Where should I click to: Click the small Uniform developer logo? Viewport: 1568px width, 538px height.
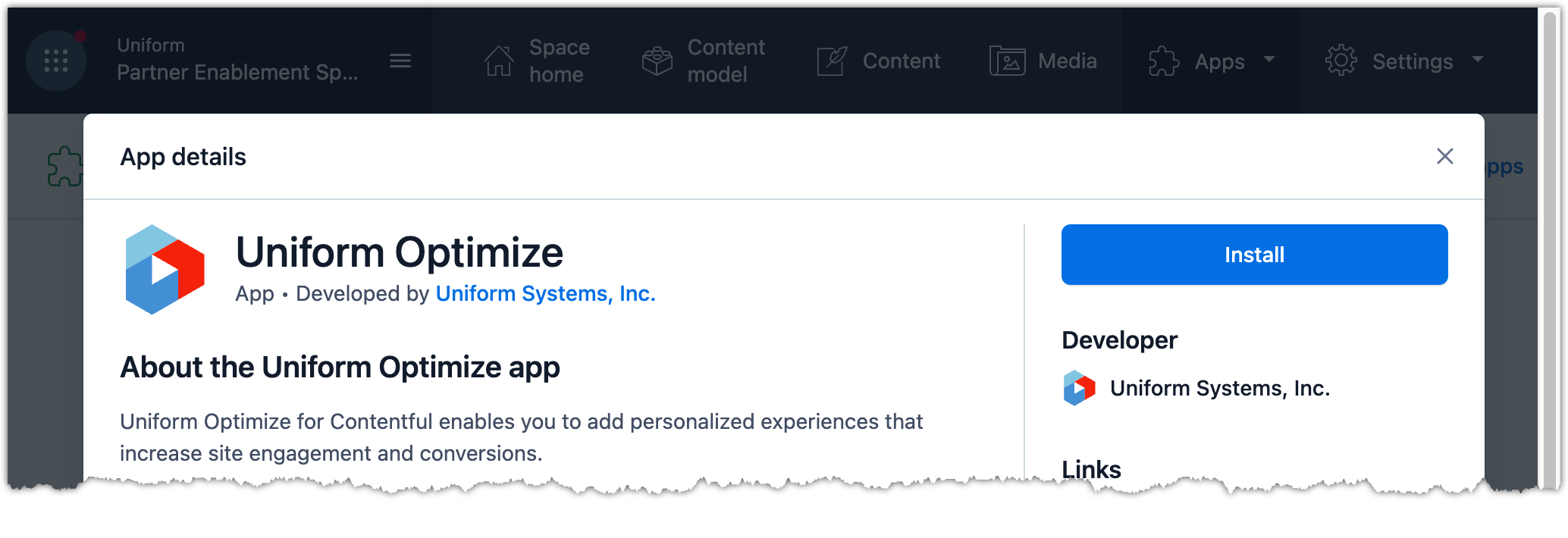point(1079,388)
